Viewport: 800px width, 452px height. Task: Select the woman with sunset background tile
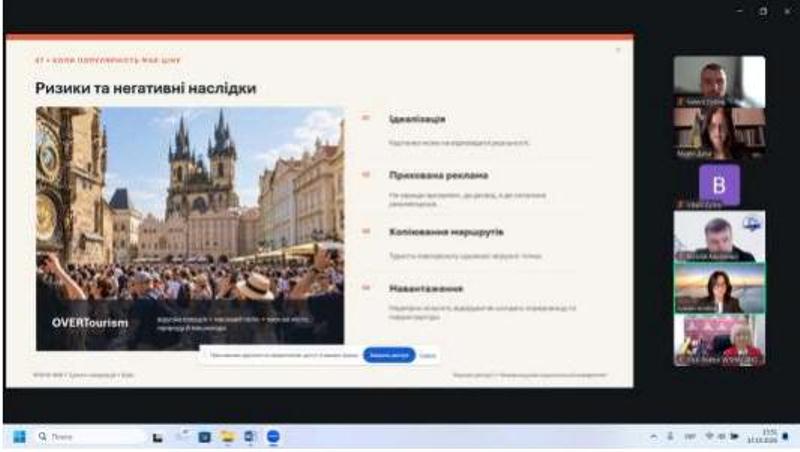tap(719, 288)
